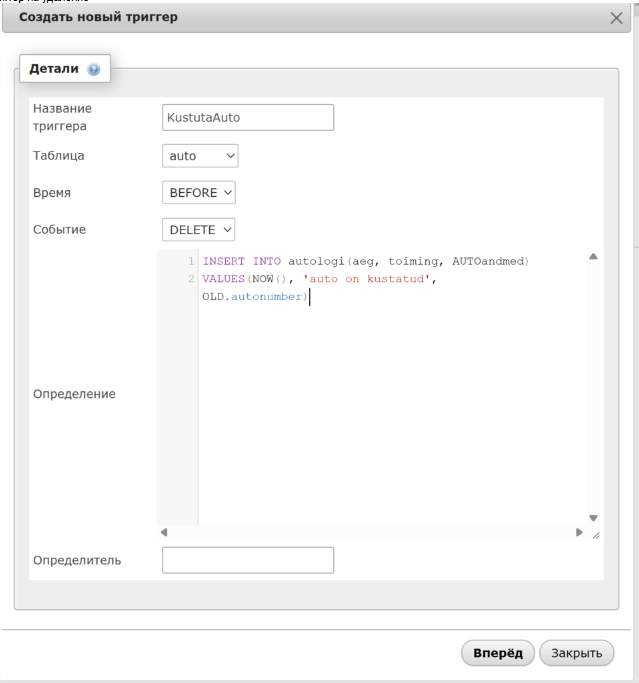Place cursor on OLD.autonumber in the code

click(254, 296)
